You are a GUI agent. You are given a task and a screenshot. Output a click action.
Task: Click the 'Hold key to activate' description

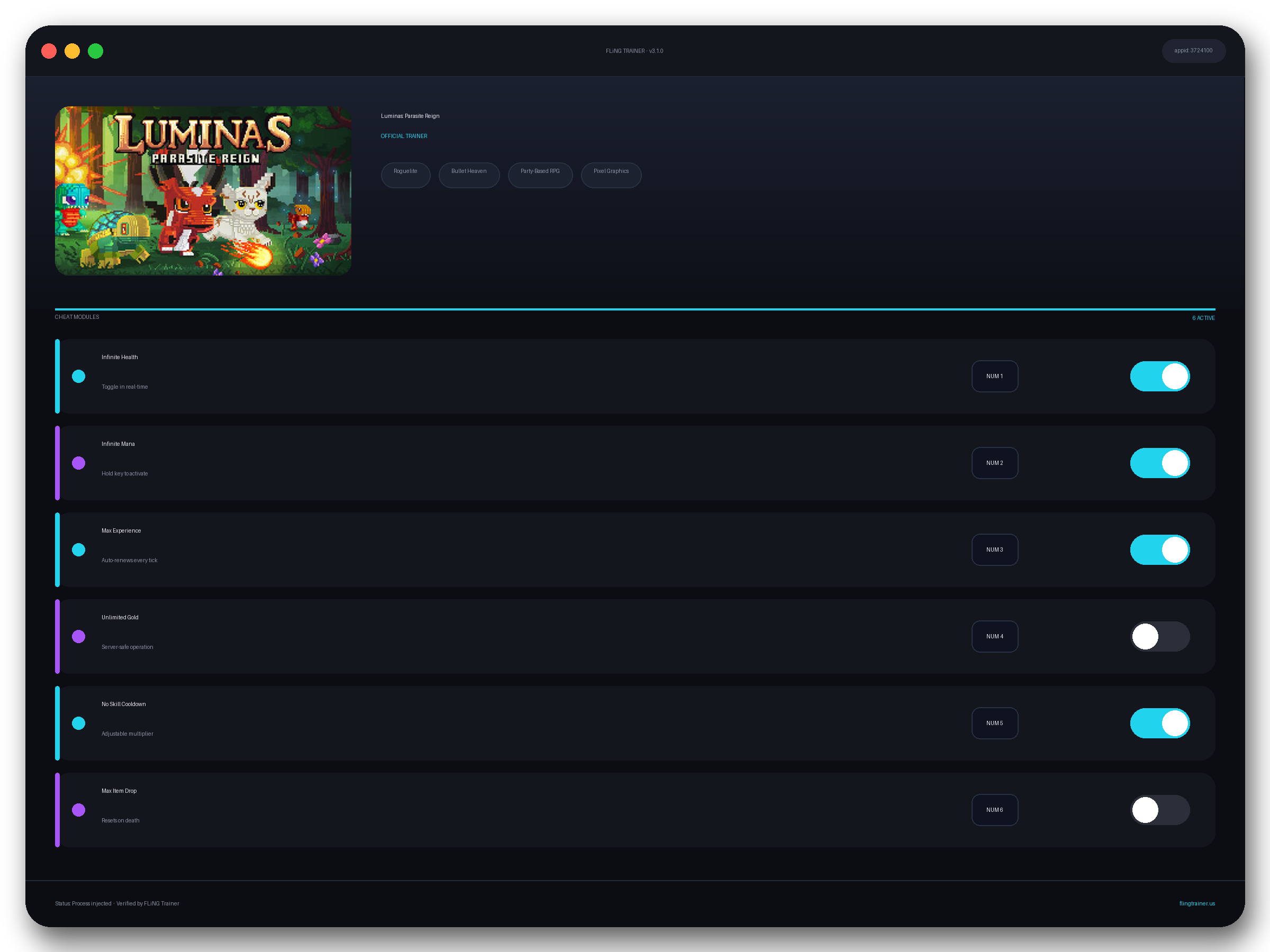click(x=124, y=473)
